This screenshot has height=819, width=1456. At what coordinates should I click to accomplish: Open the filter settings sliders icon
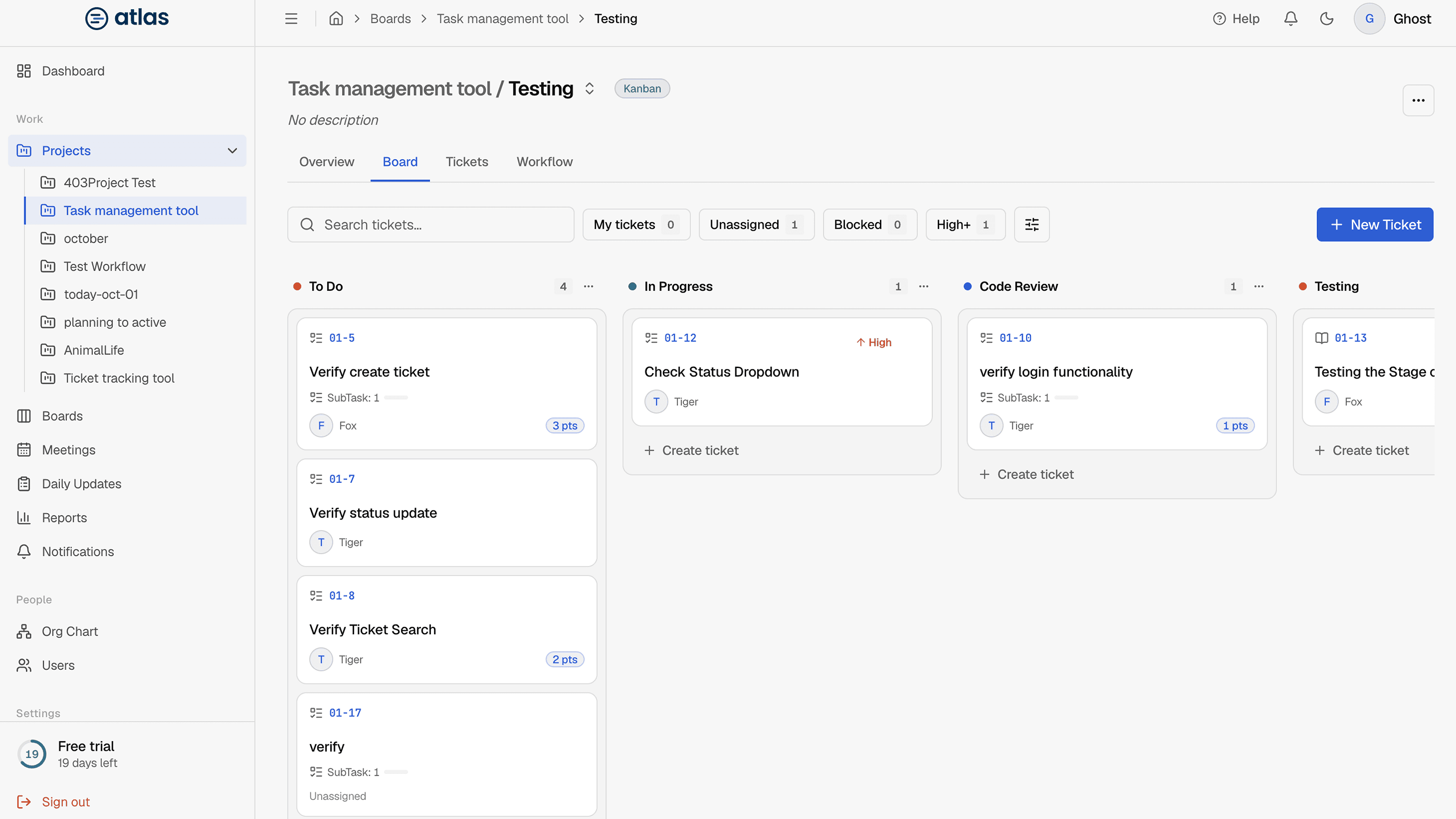click(x=1031, y=224)
